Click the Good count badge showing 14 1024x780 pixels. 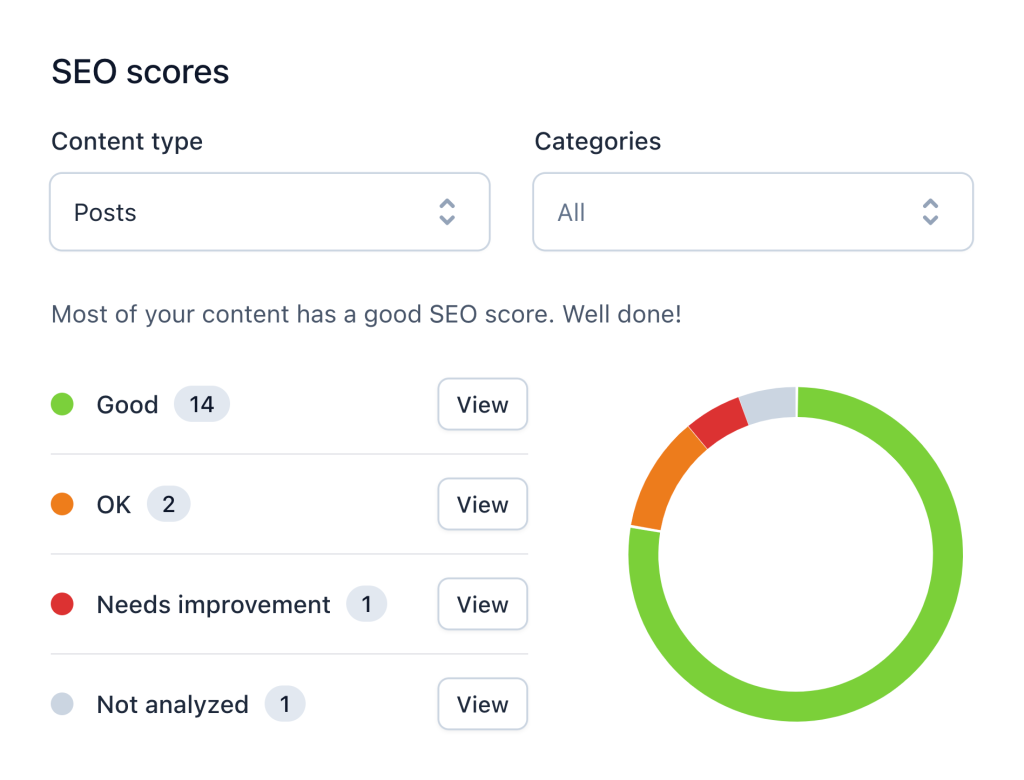point(201,404)
